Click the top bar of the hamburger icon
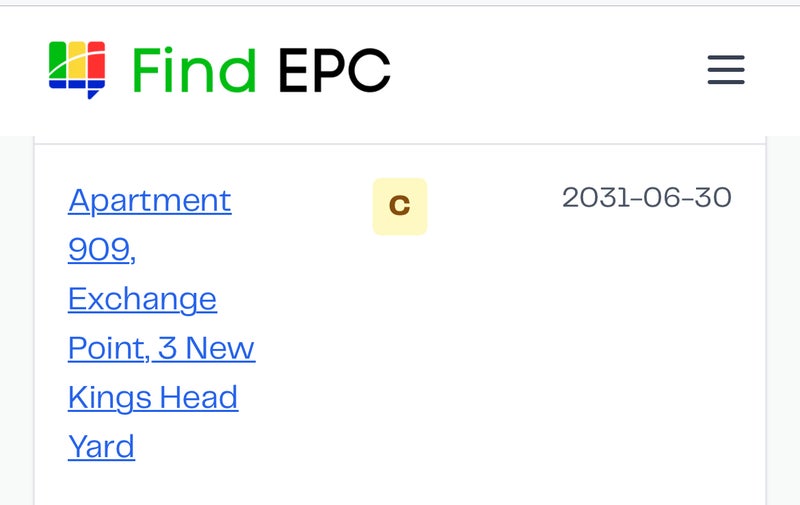This screenshot has width=800, height=505. click(726, 58)
